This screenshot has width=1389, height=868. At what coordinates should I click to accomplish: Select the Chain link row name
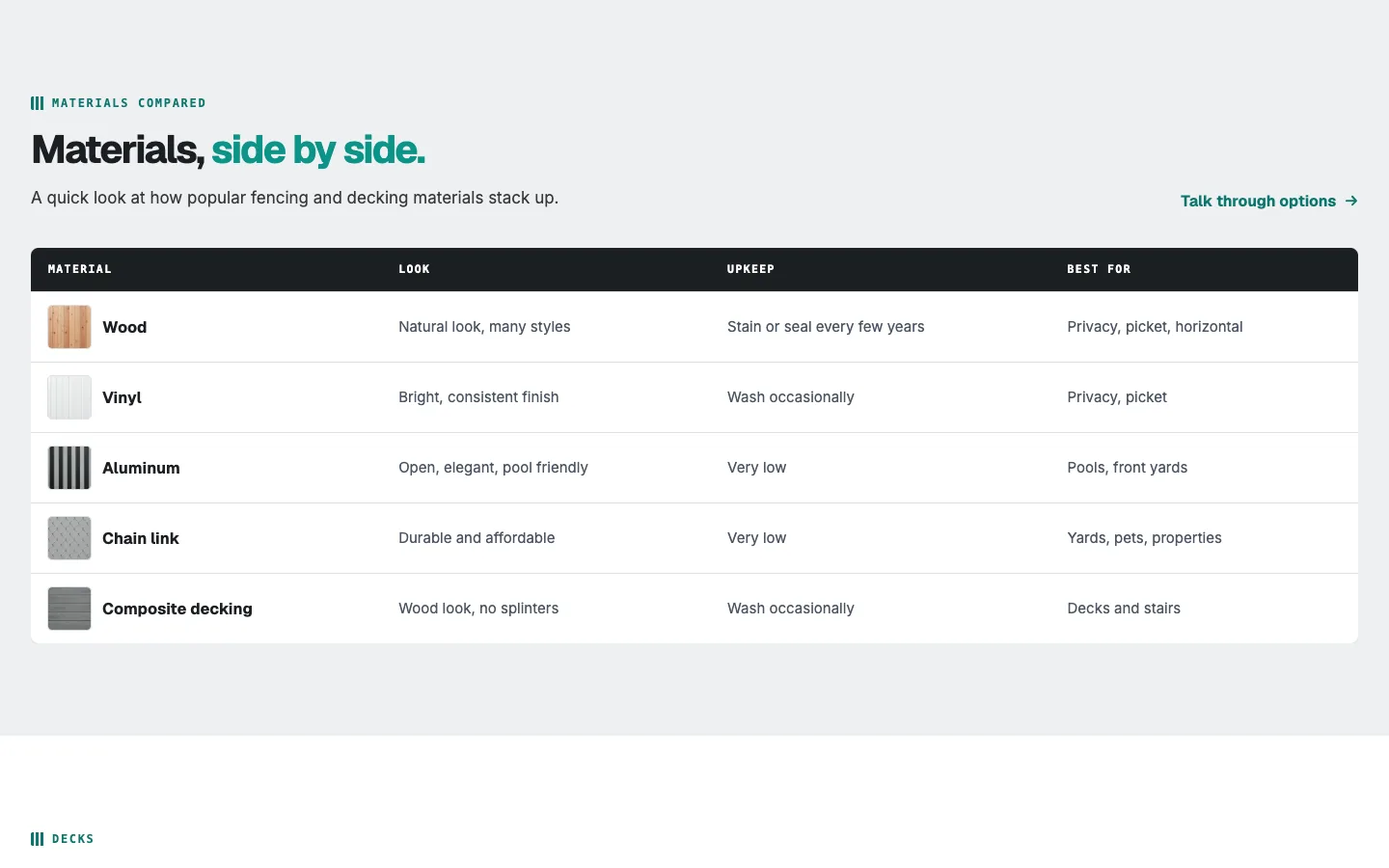pos(141,538)
